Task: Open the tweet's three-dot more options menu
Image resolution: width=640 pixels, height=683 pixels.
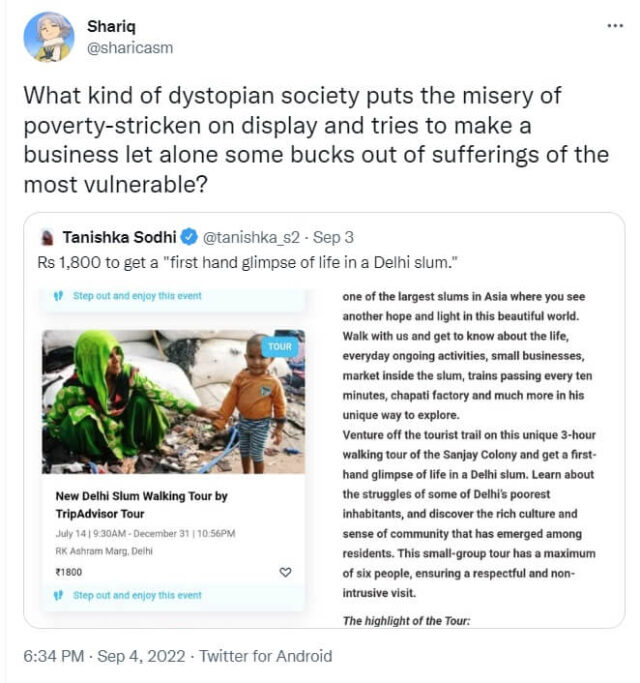Action: [x=614, y=23]
